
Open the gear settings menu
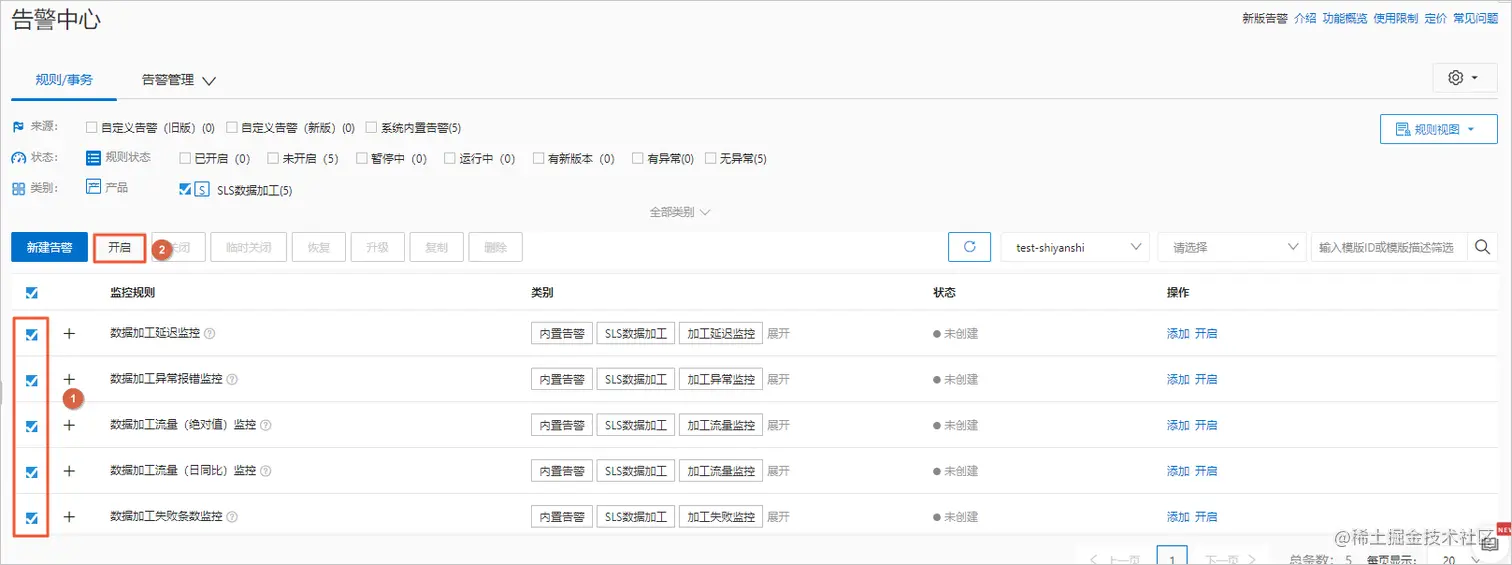(1465, 78)
